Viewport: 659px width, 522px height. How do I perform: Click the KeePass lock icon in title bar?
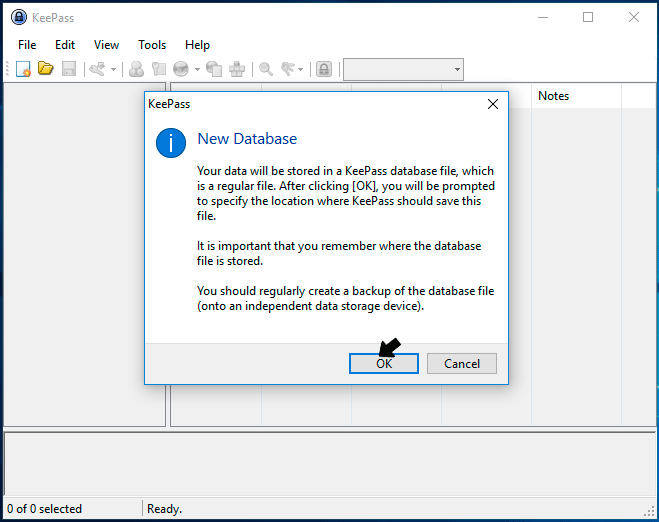(19, 17)
